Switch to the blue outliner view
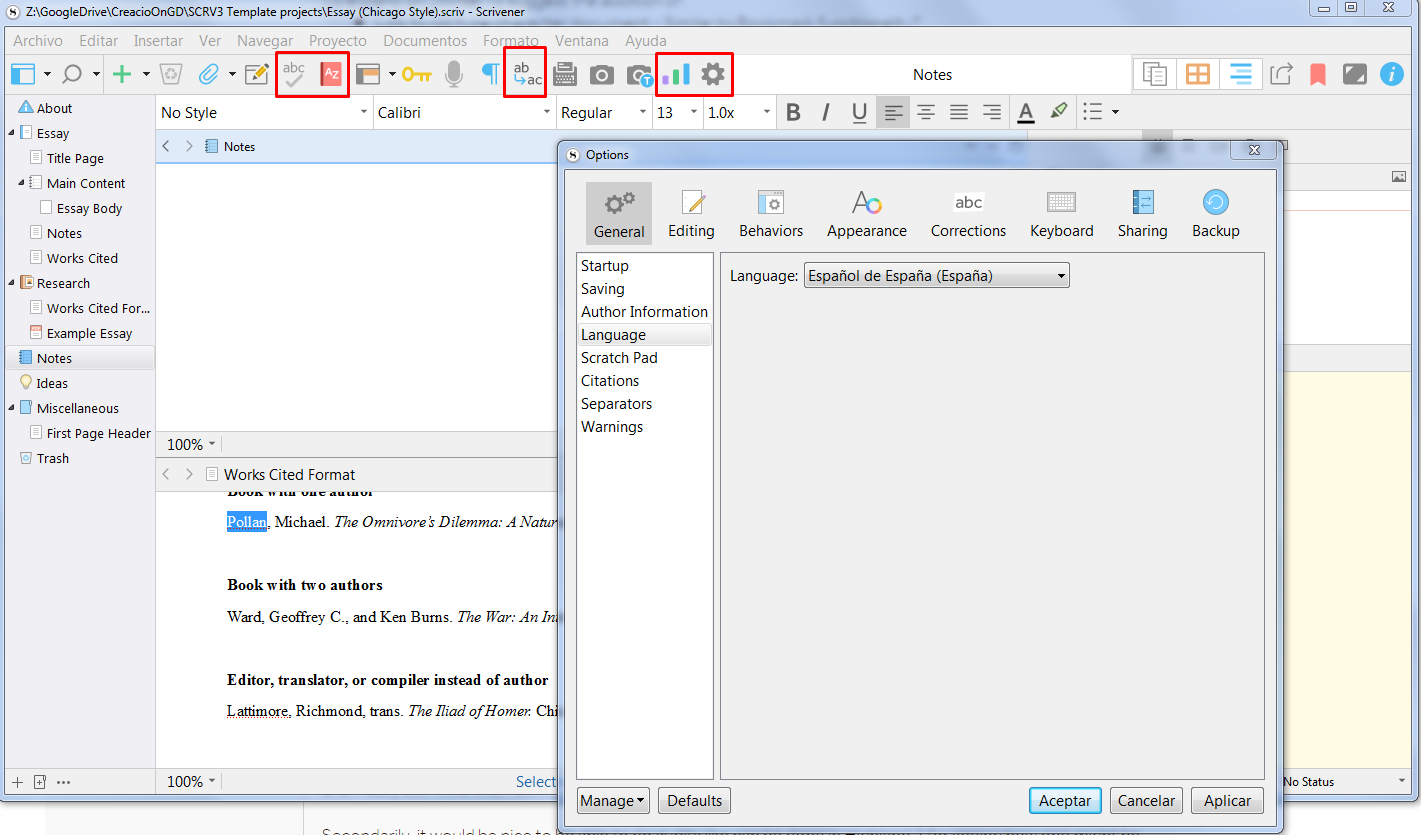Viewport: 1421px width, 835px height. (x=1241, y=74)
